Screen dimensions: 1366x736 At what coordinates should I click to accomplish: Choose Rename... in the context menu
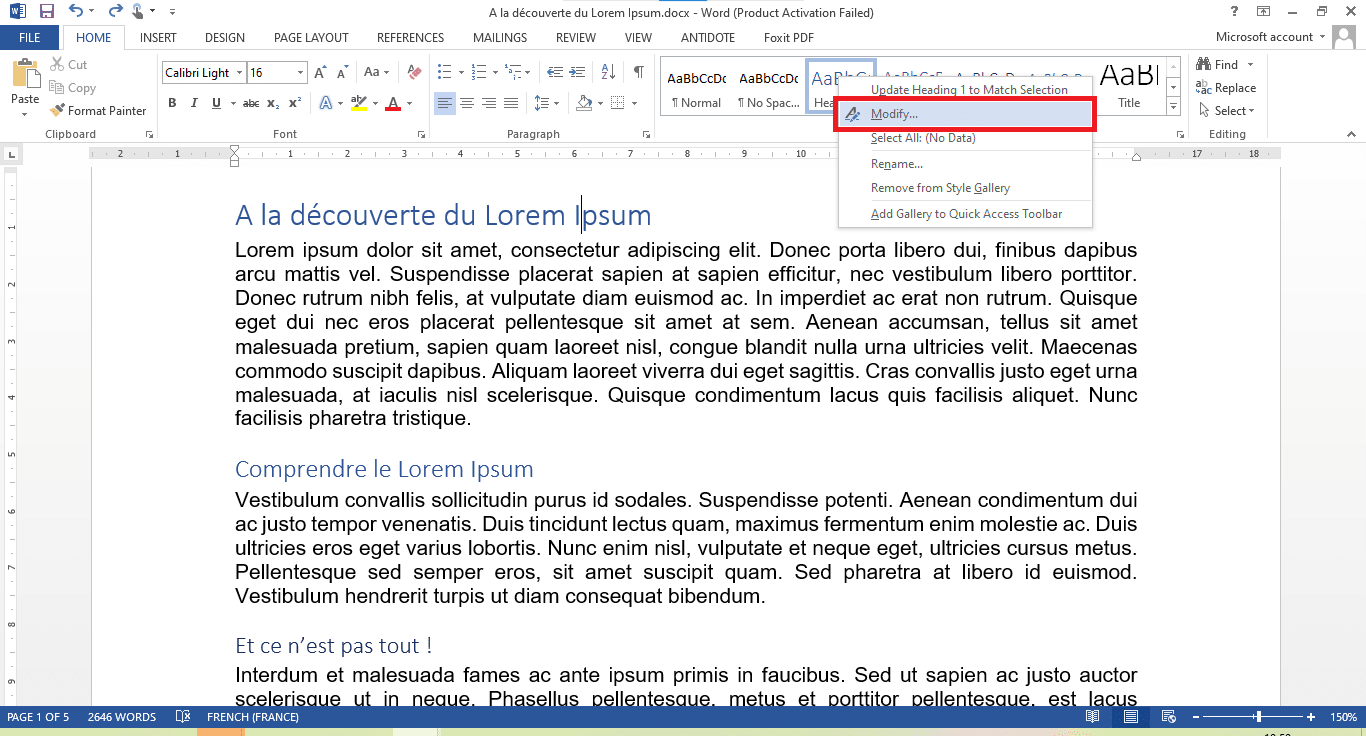[x=967, y=164]
